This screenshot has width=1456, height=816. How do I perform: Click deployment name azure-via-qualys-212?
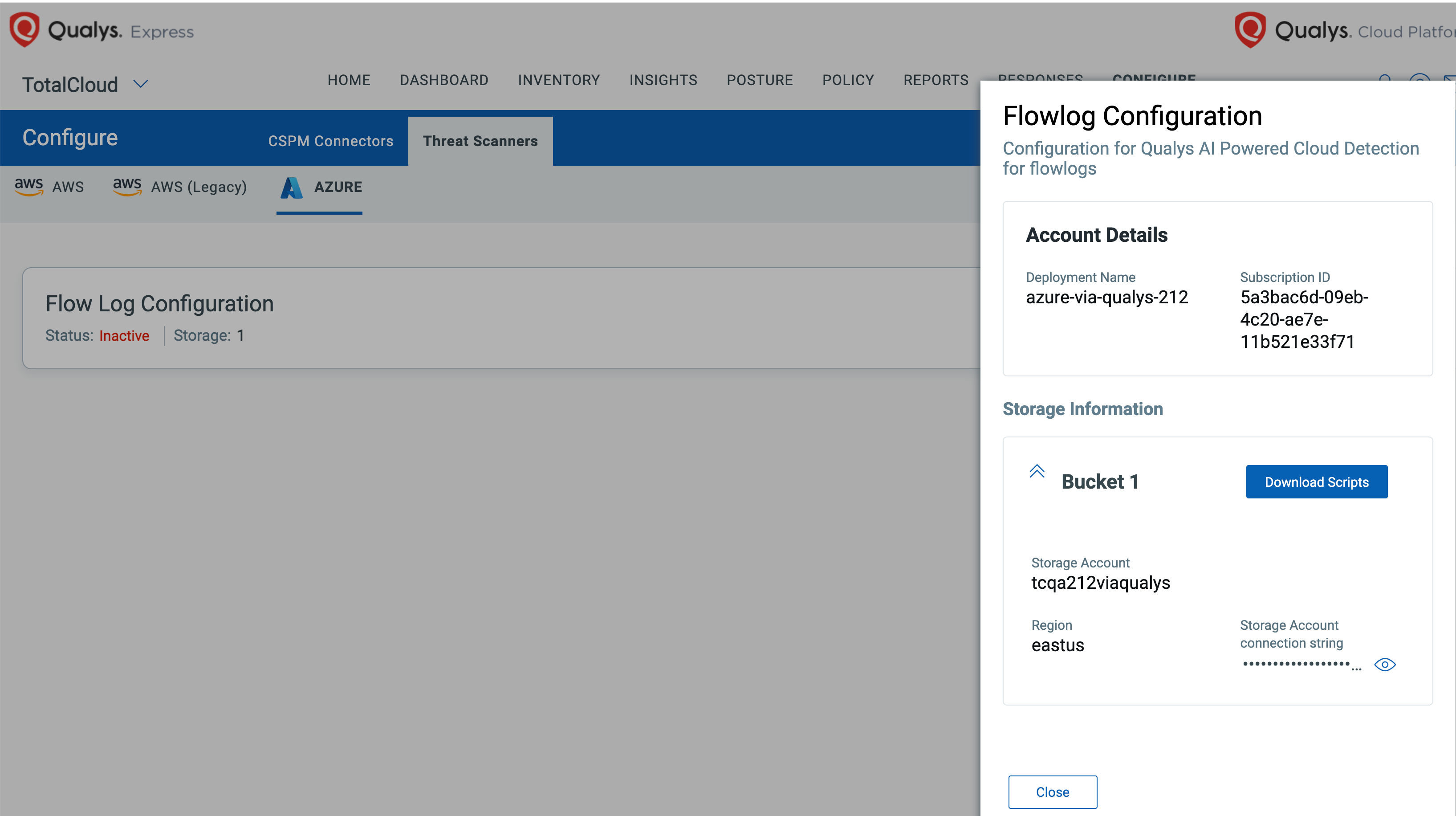click(1107, 298)
